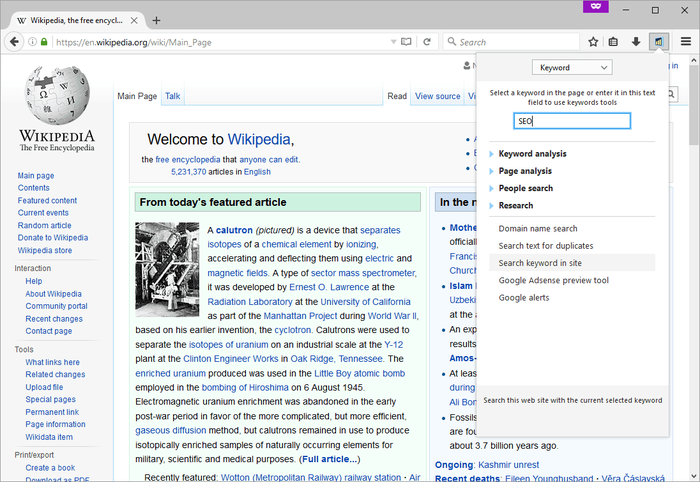Click Donate to Wikipedia
This screenshot has height=482, width=700.
click(x=53, y=238)
